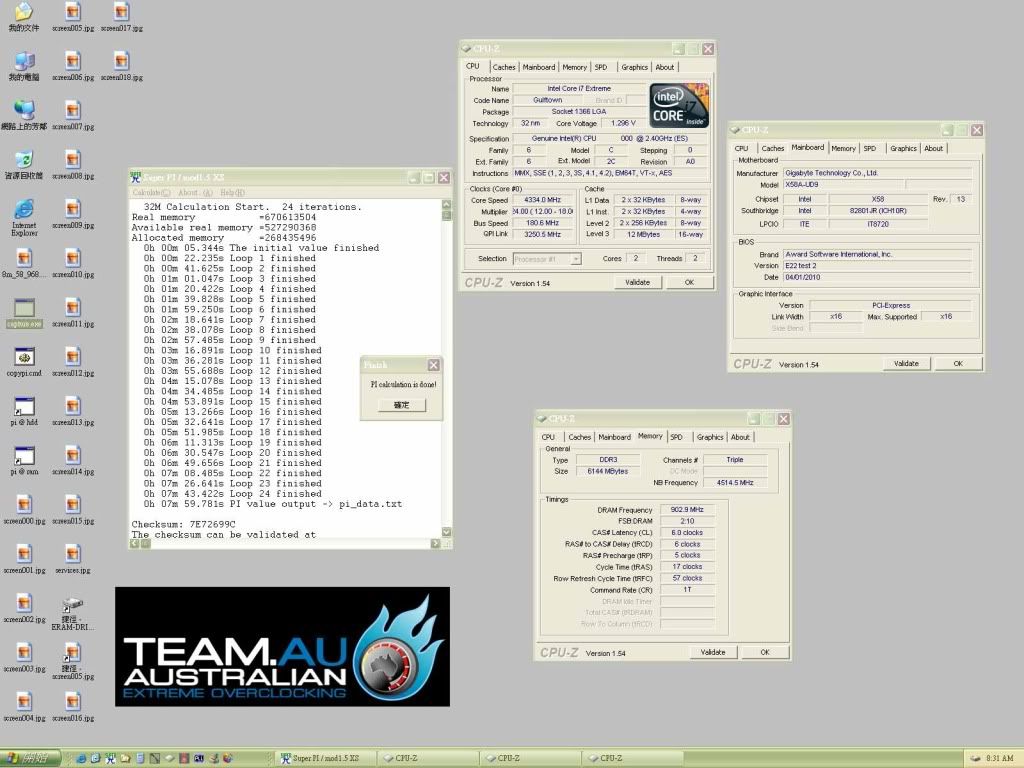Click Validate in the CPU-Z memory window

tap(712, 652)
